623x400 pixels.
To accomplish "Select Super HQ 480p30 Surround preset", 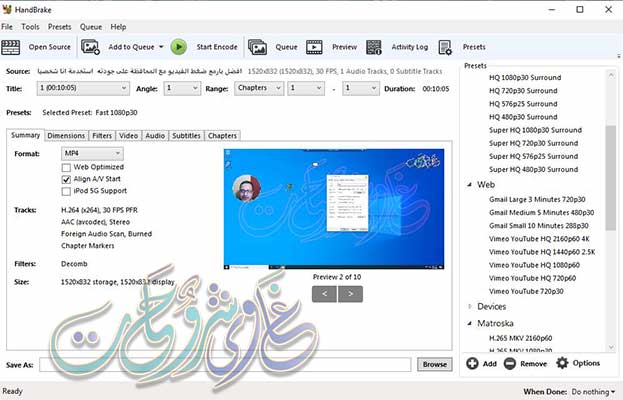I will click(x=534, y=169).
